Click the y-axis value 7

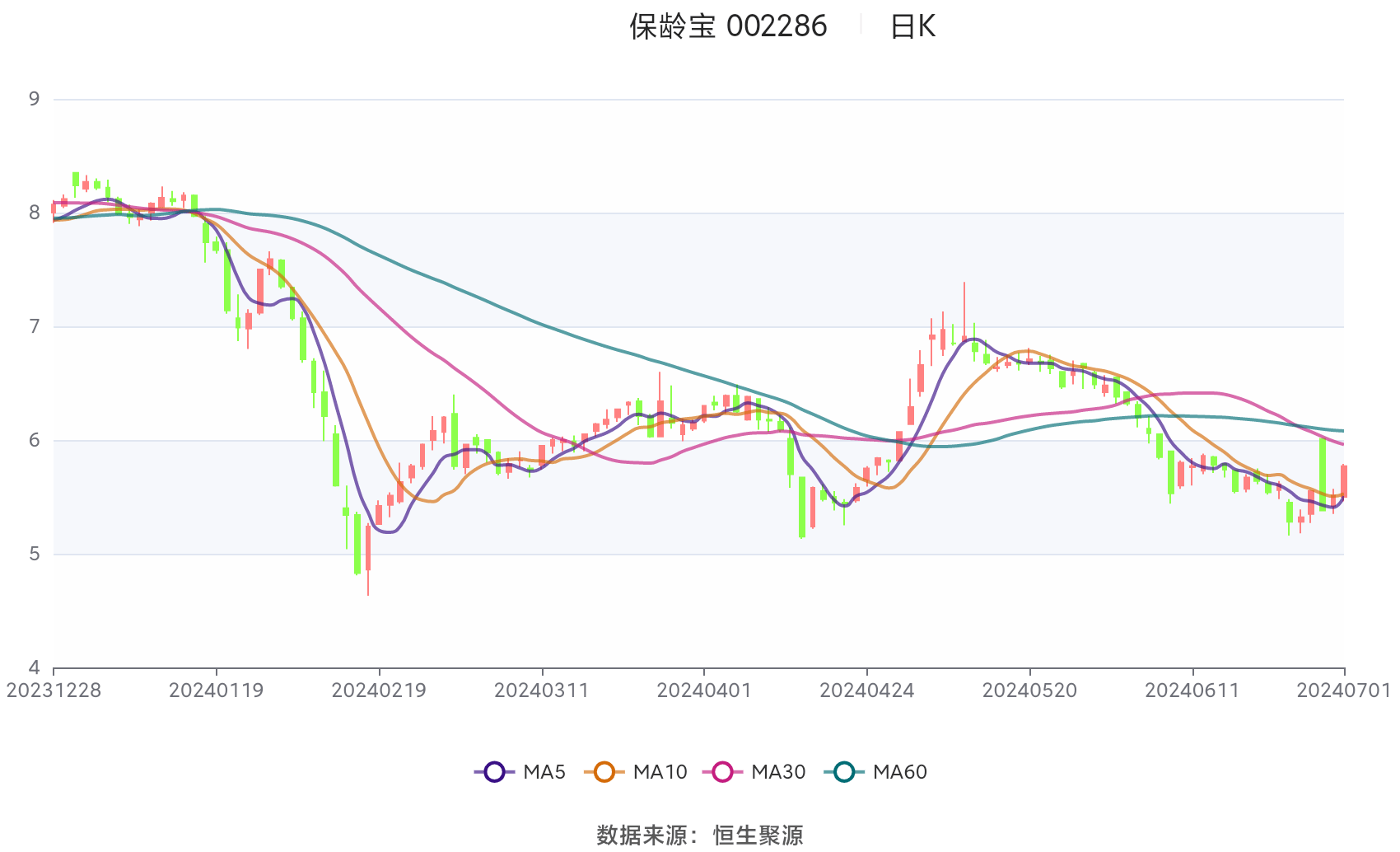click(34, 326)
